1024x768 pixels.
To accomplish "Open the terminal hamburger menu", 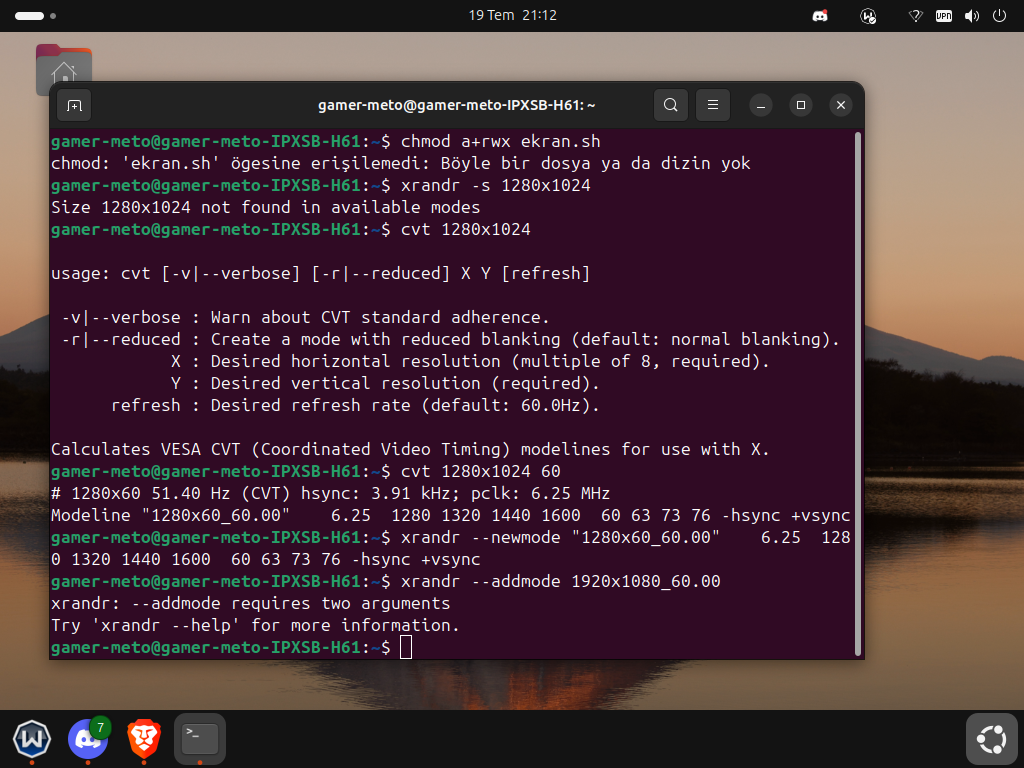I will 712,105.
